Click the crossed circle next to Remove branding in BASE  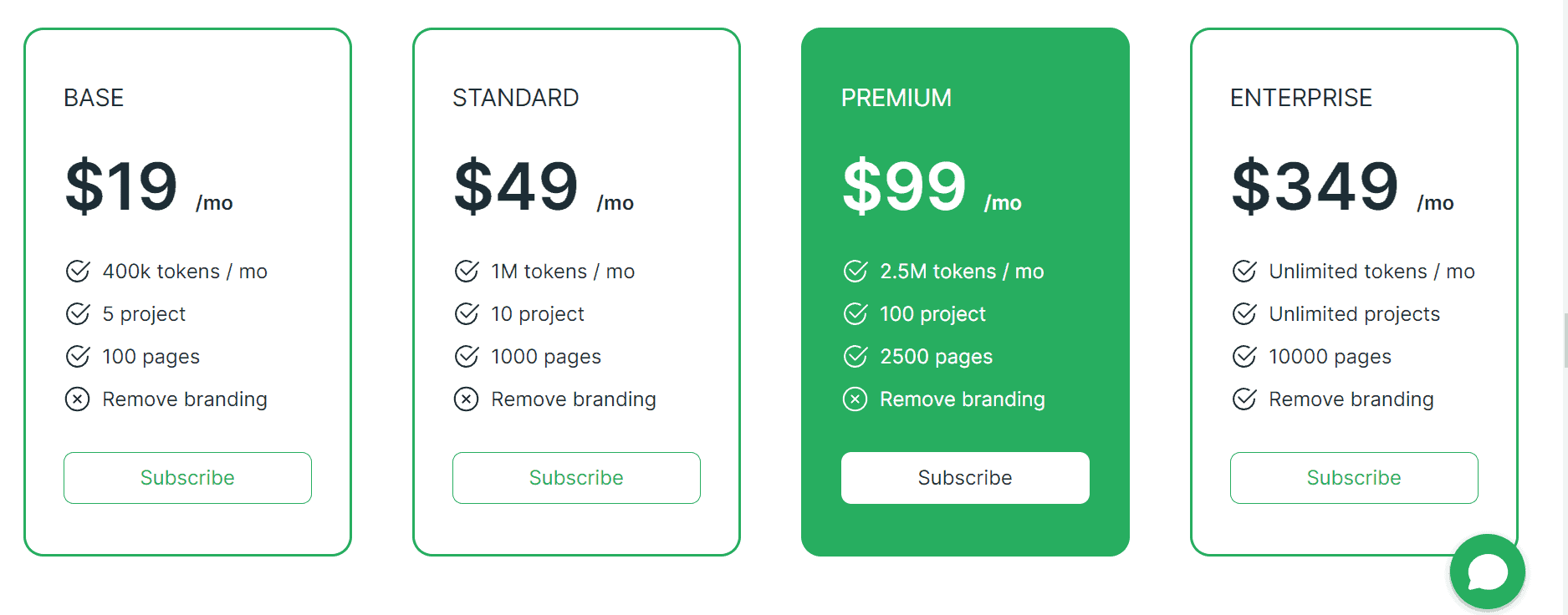(x=78, y=399)
